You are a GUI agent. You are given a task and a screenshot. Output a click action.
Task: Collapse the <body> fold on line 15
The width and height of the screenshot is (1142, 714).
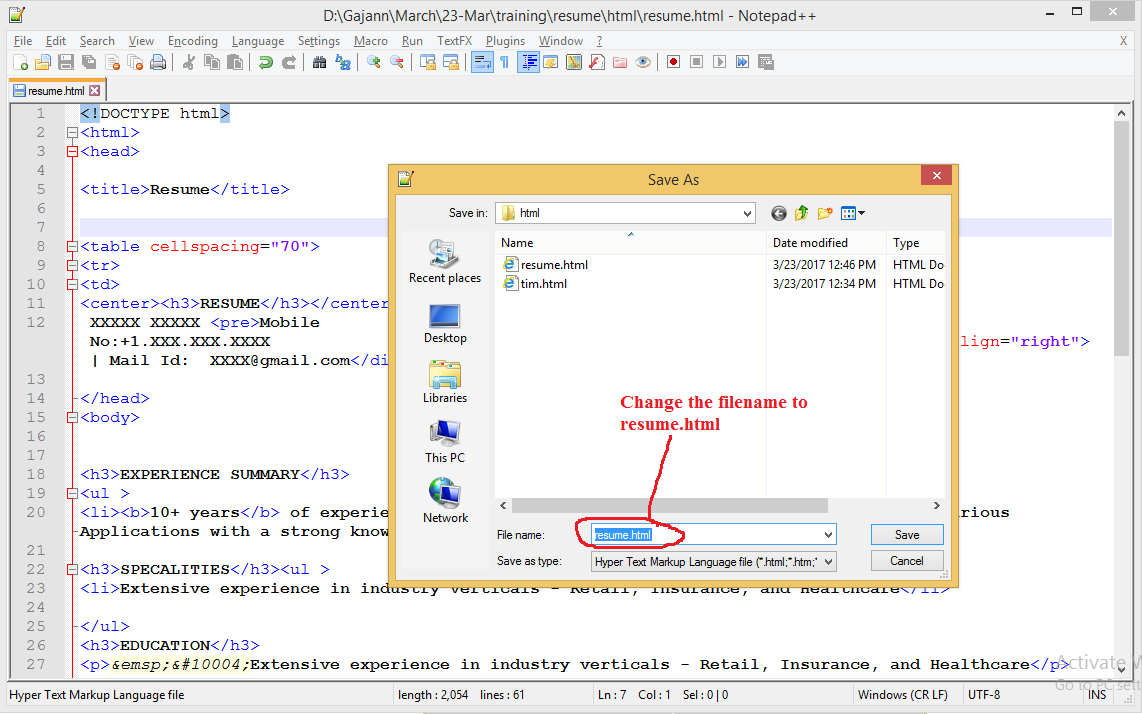click(x=72, y=417)
